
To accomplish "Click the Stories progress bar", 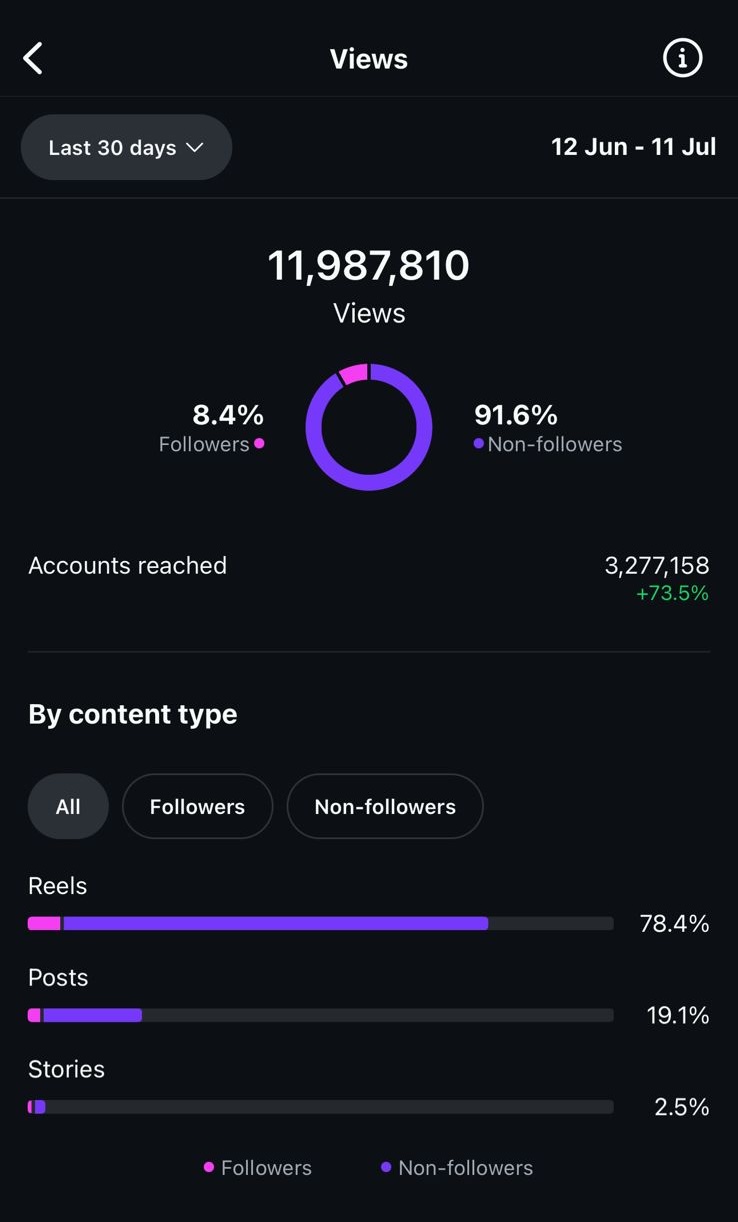I will tap(320, 1107).
